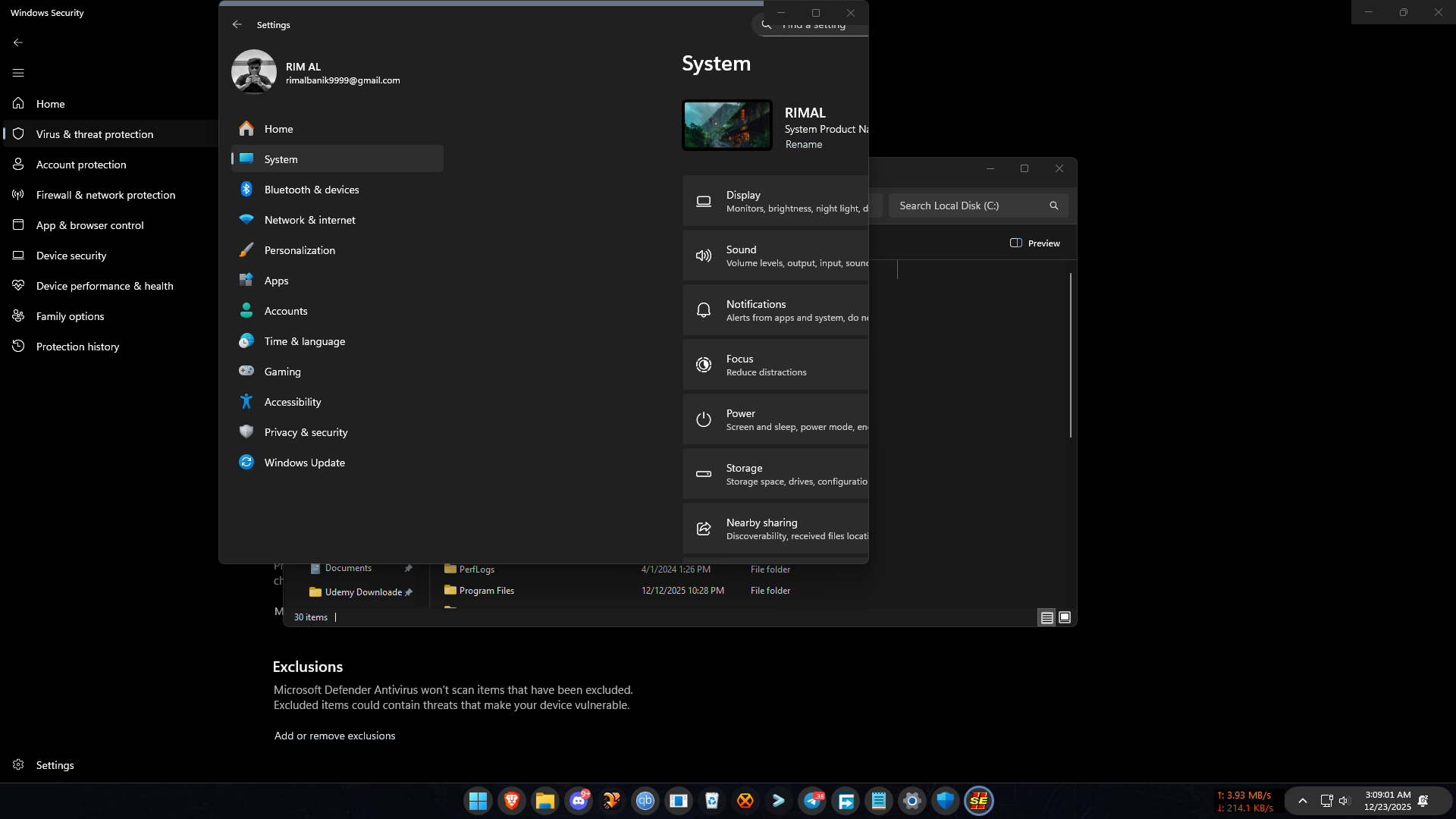Open Firewall & network protection page

pyautogui.click(x=111, y=195)
